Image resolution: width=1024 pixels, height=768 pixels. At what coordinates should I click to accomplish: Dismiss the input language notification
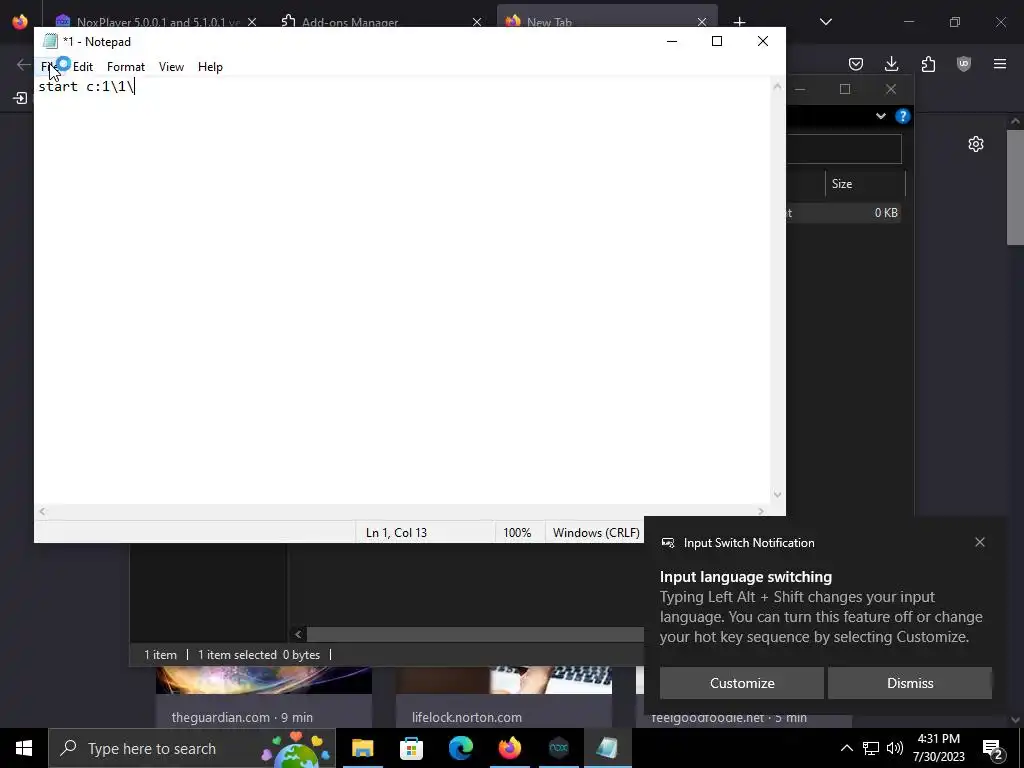(x=910, y=683)
